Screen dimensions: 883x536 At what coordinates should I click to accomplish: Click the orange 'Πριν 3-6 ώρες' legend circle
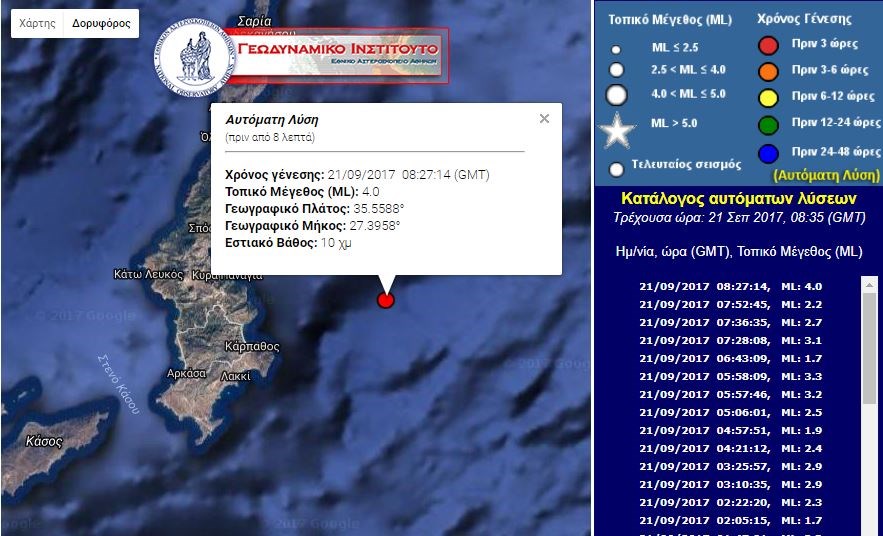(768, 70)
